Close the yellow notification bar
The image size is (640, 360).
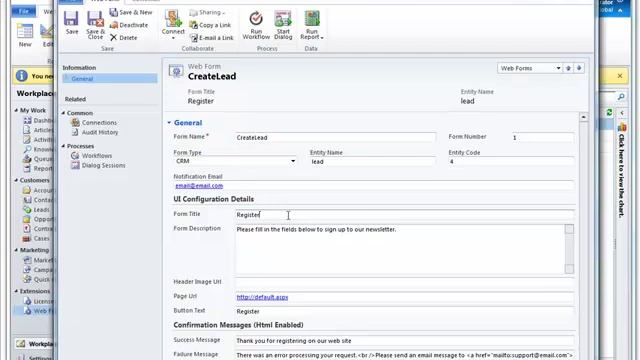point(620,76)
